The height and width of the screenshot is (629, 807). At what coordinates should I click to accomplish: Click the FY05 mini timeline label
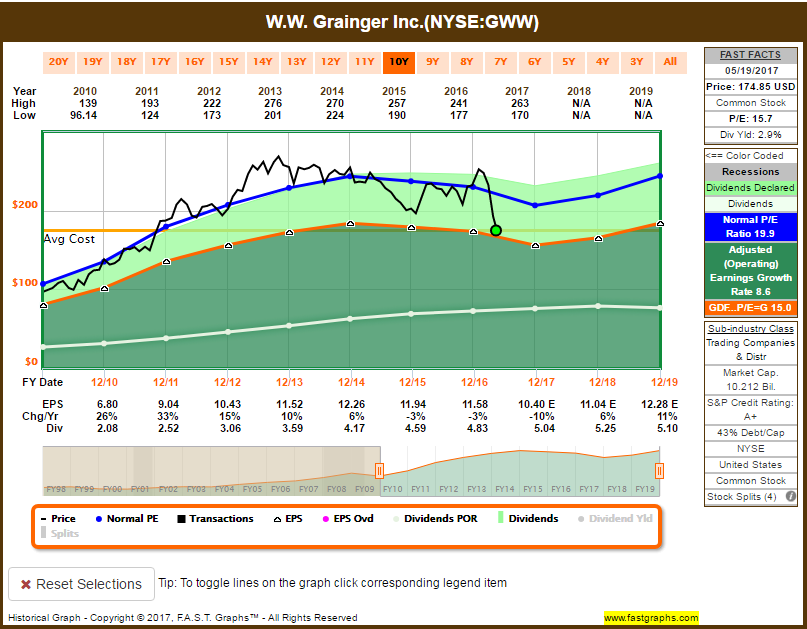pyautogui.click(x=252, y=489)
